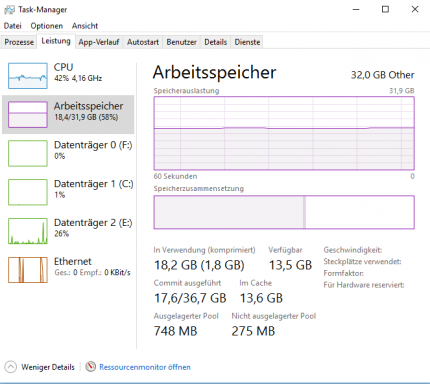This screenshot has height=384, width=430.
Task: Click the 275 MB non-paged pool value
Action: (253, 331)
